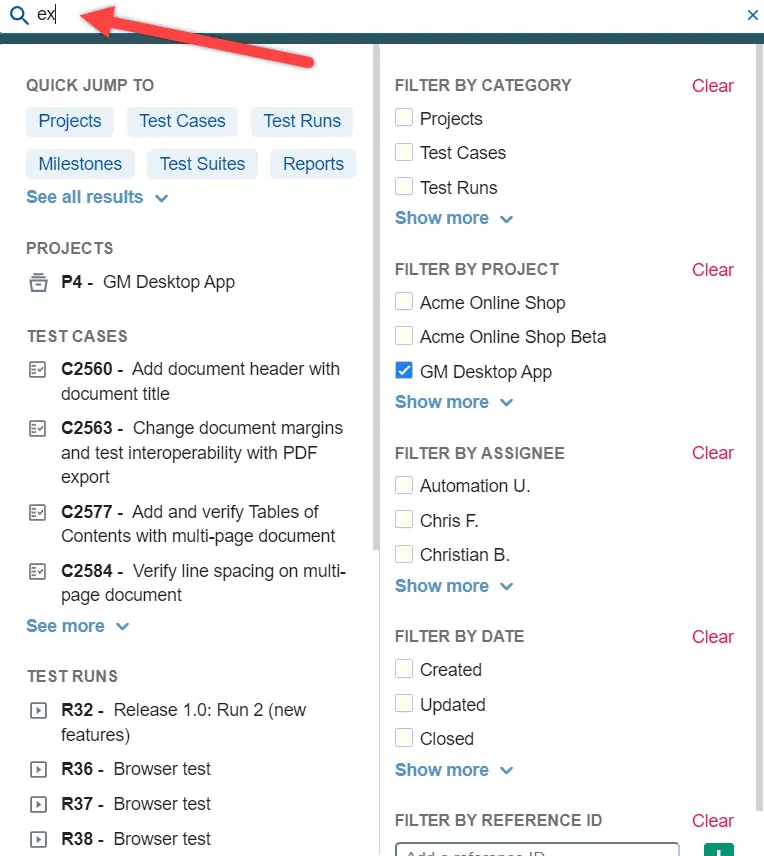Click the R32 test run play icon
This screenshot has width=764, height=856.
tap(38, 710)
